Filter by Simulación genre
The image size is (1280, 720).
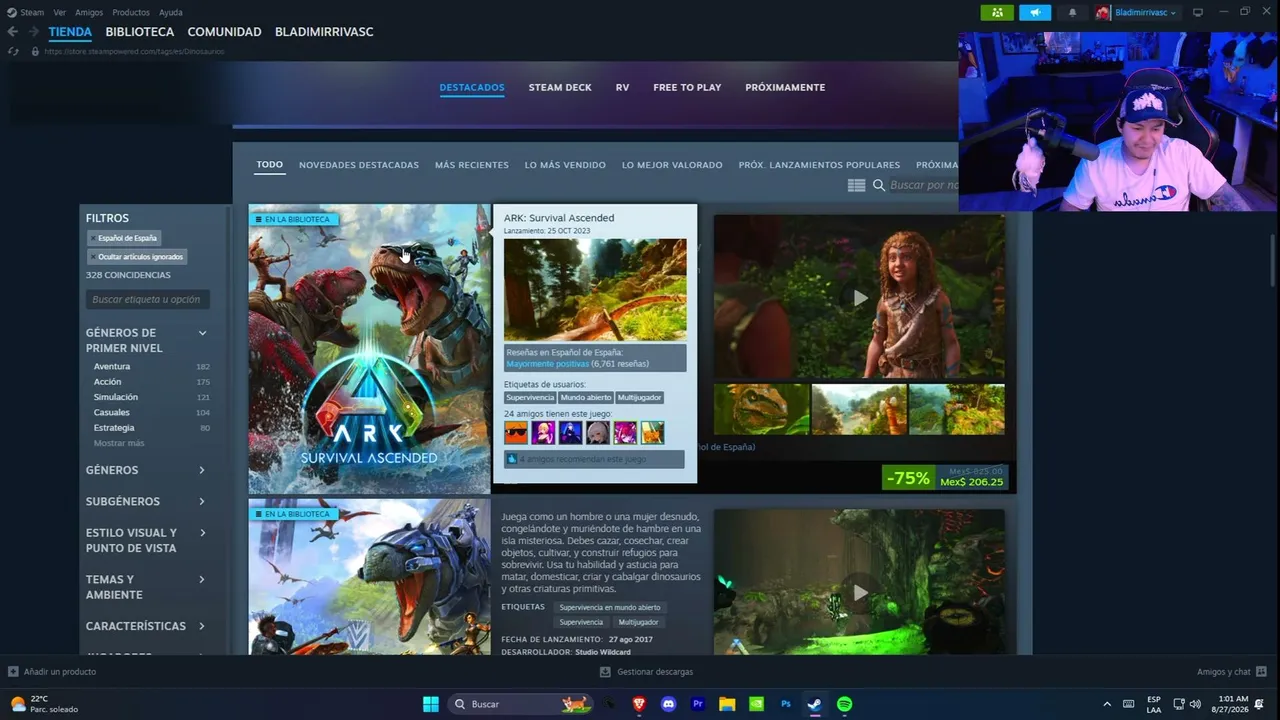click(x=116, y=397)
